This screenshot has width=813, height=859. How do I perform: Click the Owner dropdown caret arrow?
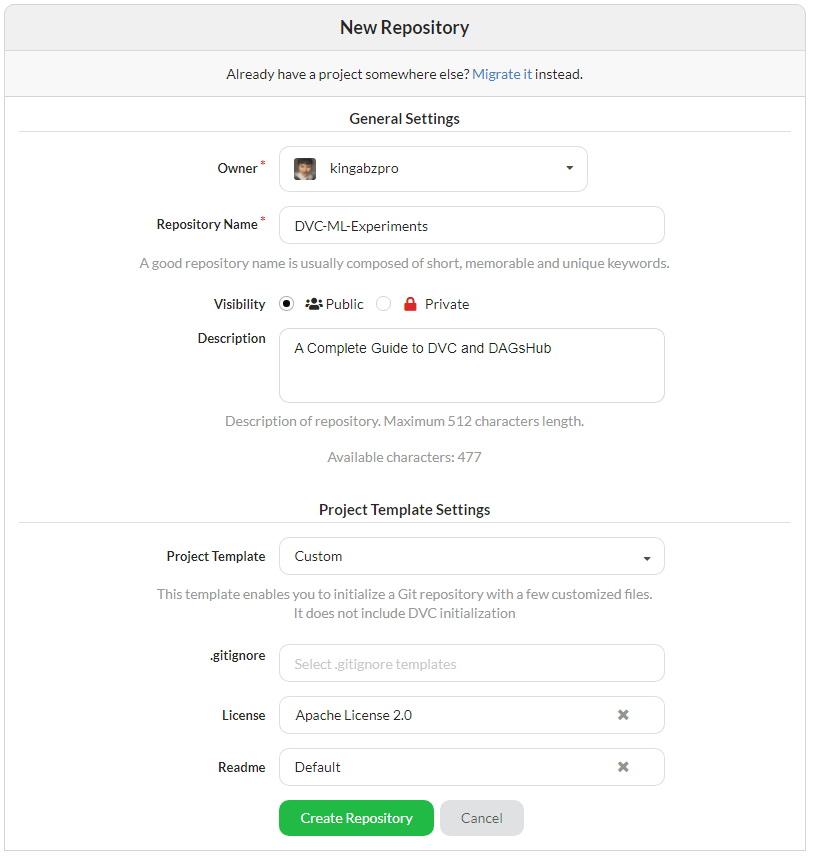click(569, 168)
